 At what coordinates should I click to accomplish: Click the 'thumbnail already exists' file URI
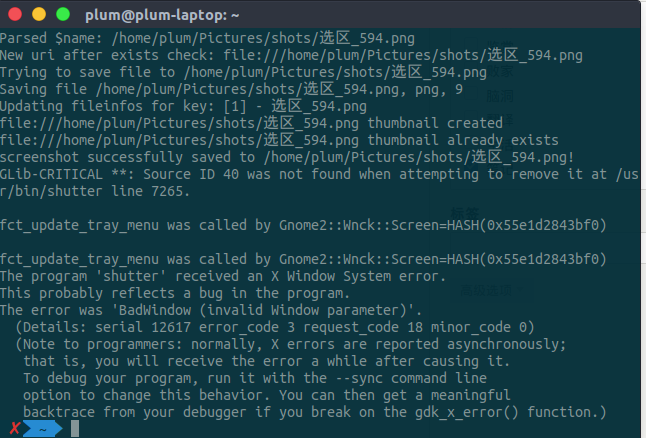[x=279, y=140]
